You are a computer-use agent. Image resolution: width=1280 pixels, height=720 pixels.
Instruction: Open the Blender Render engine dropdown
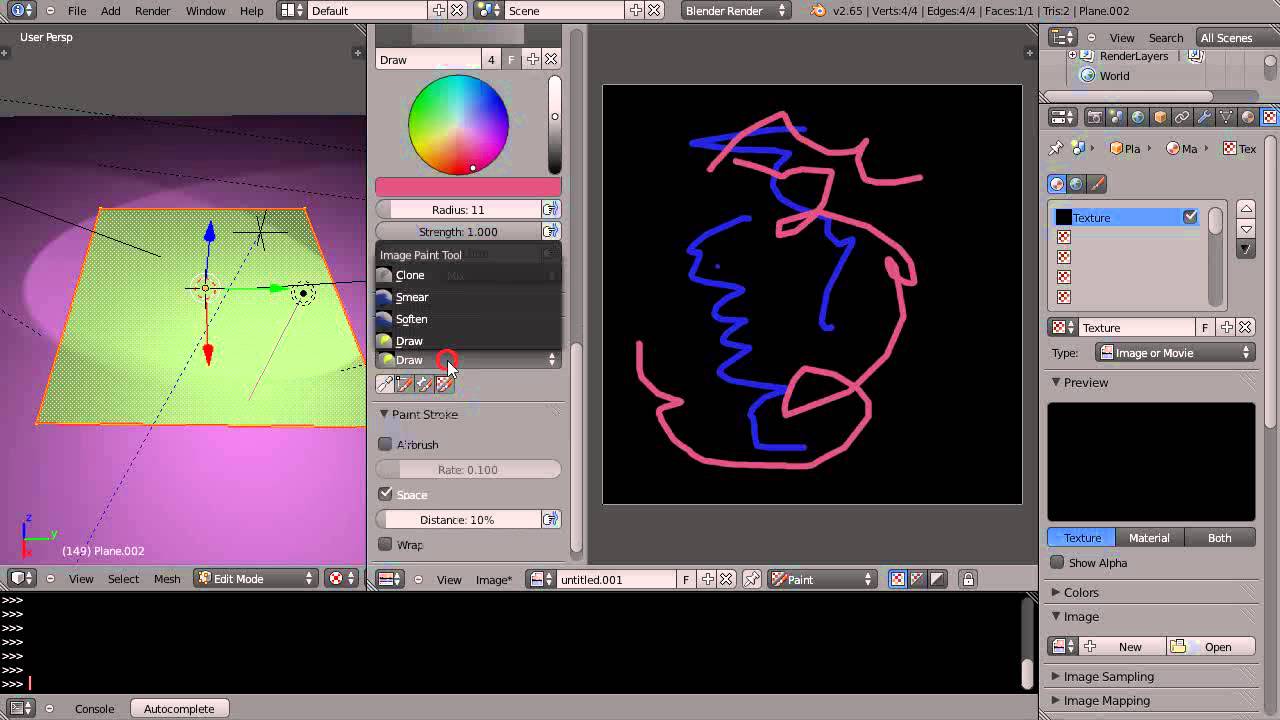coord(736,10)
